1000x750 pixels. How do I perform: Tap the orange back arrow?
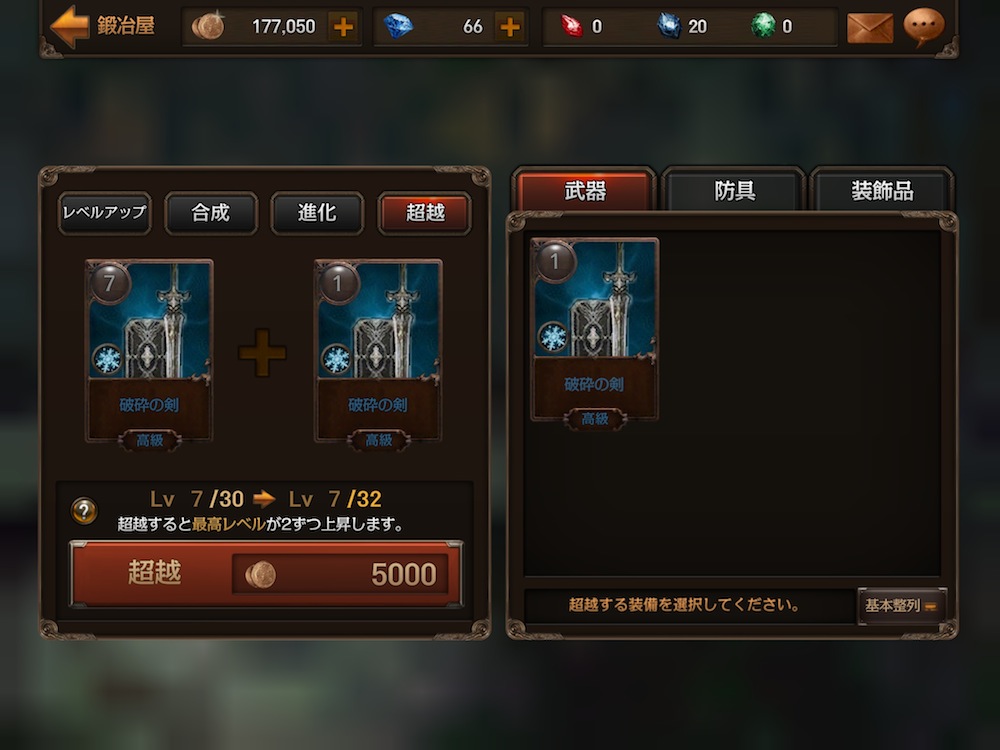(70, 26)
